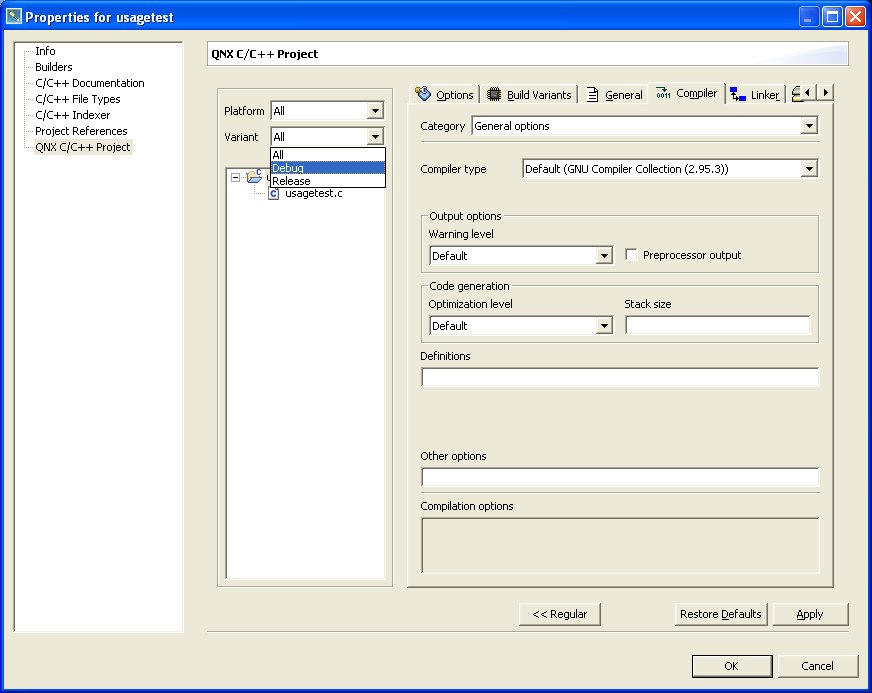Click the Options tab icon
Image resolution: width=872 pixels, height=693 pixels.
tap(423, 94)
